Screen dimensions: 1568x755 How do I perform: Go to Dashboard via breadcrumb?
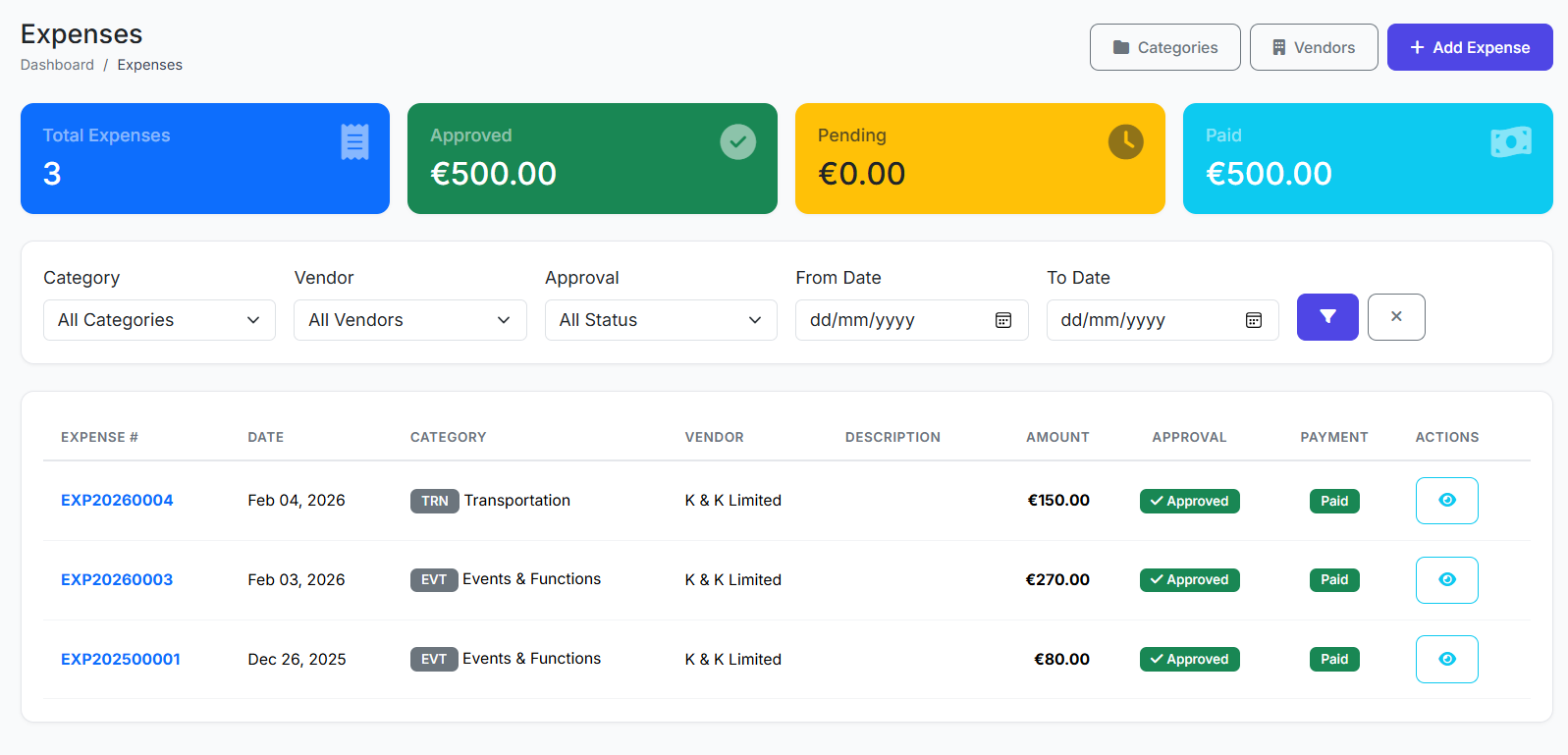tap(57, 65)
